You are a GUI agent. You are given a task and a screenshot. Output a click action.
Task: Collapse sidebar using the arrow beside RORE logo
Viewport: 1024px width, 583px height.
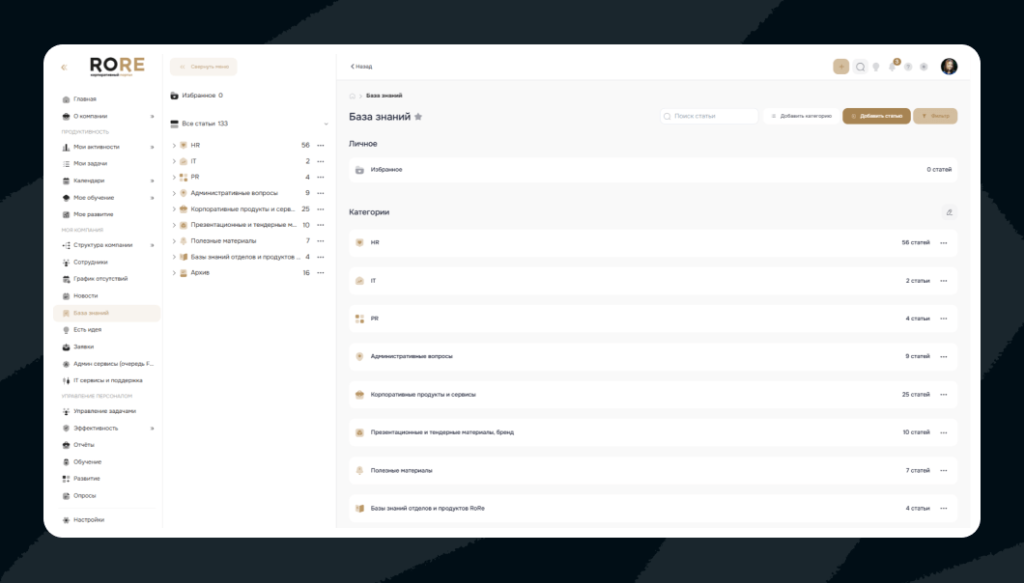click(64, 67)
